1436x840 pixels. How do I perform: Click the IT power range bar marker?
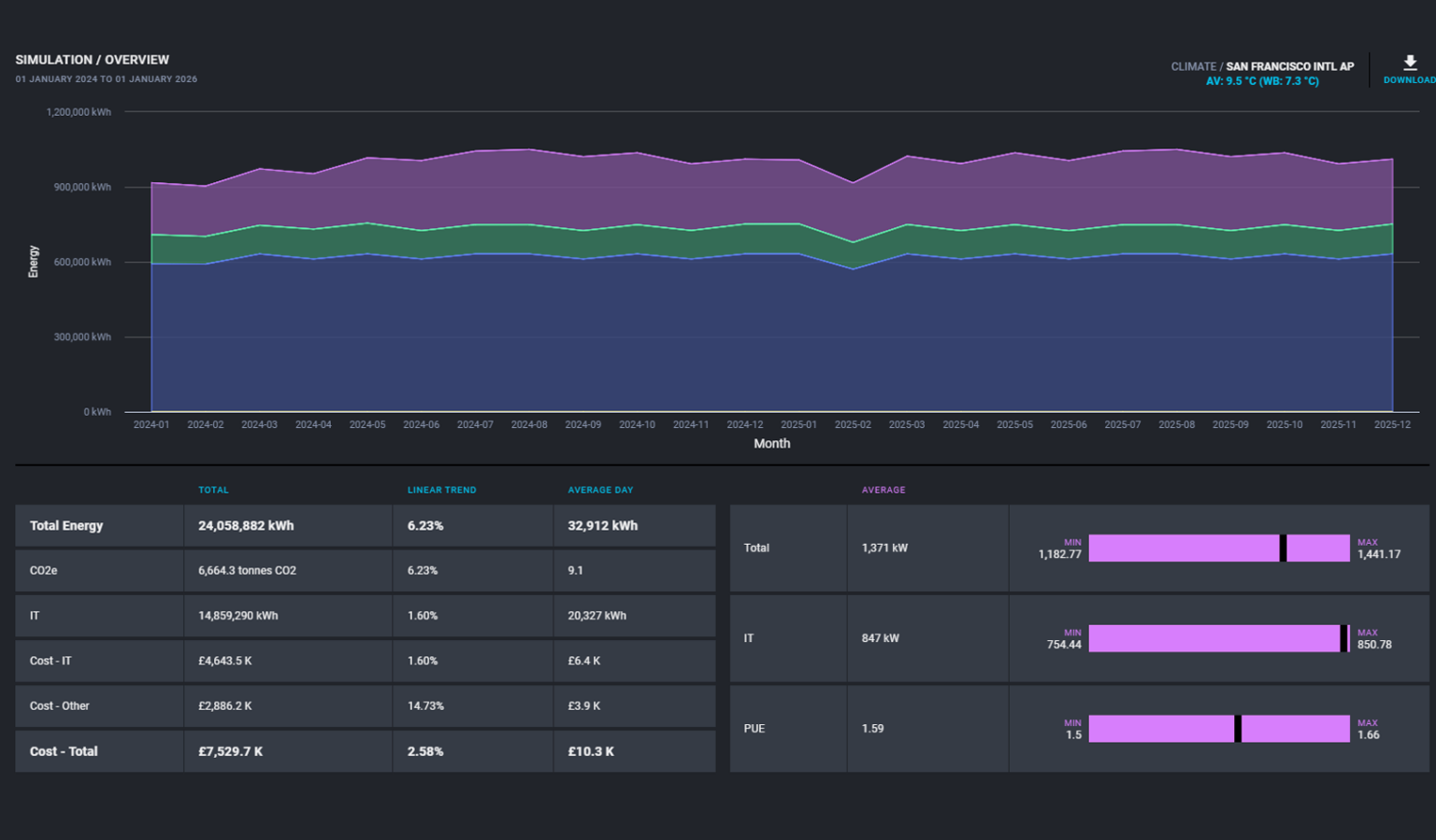(1343, 638)
